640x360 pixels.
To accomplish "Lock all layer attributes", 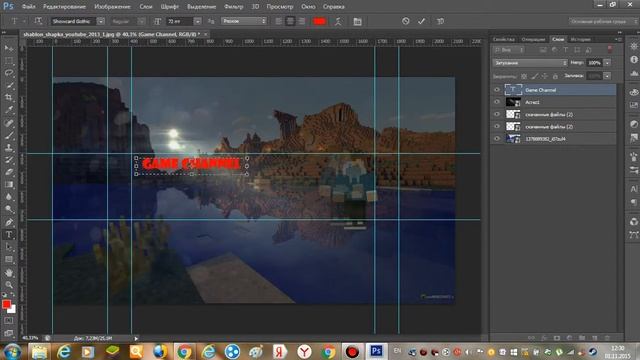I will (x=555, y=76).
